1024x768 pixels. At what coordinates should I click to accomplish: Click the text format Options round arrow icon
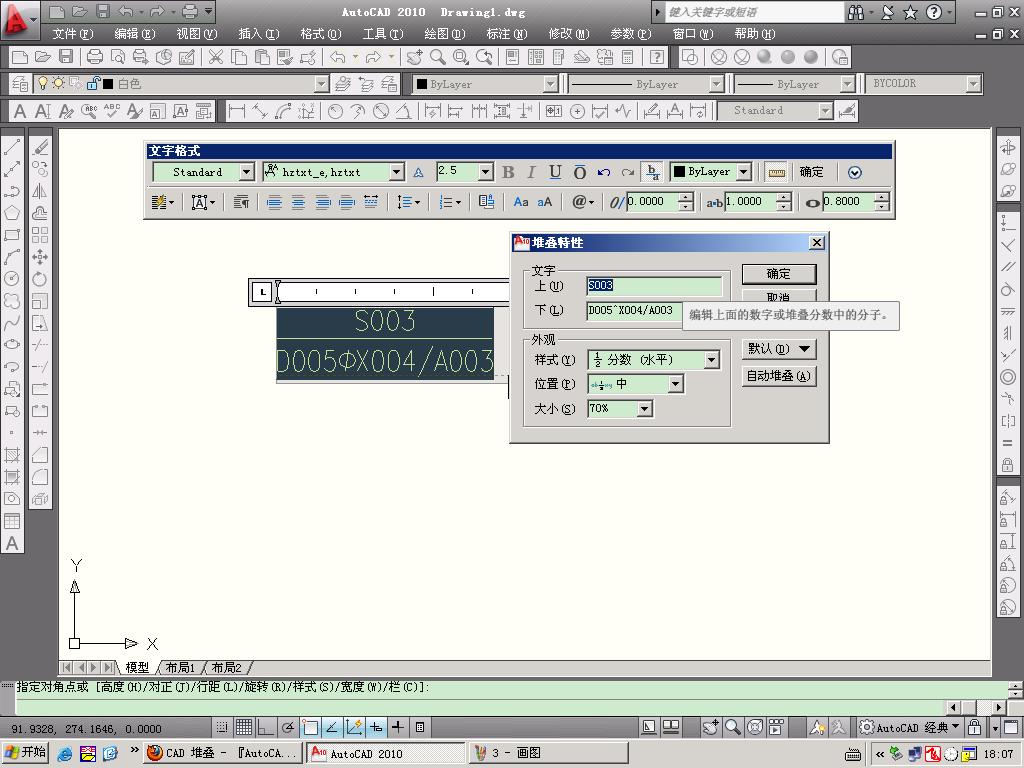point(855,172)
